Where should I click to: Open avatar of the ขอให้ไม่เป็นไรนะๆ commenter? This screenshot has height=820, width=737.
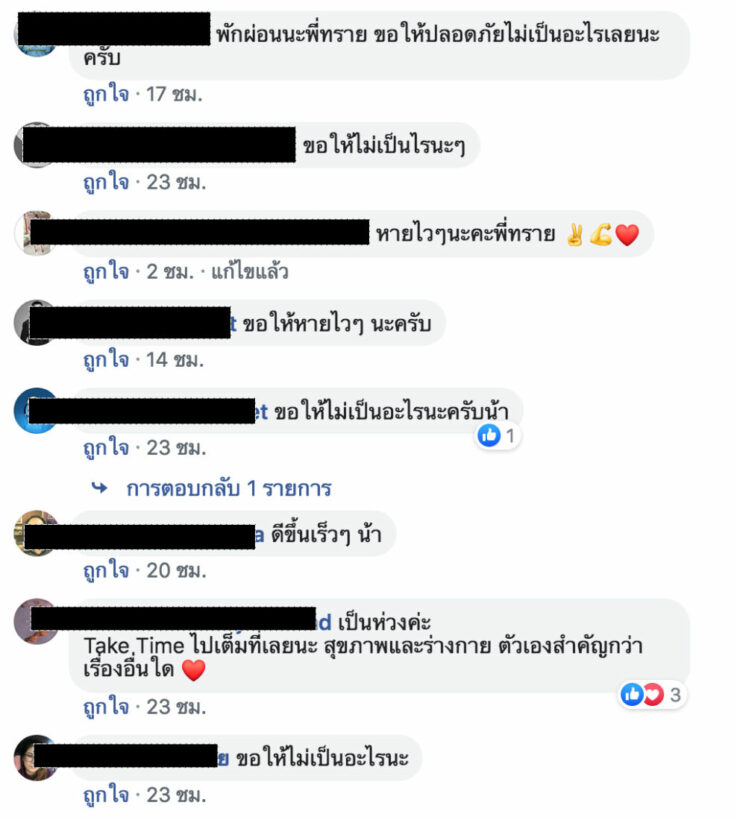36,145
